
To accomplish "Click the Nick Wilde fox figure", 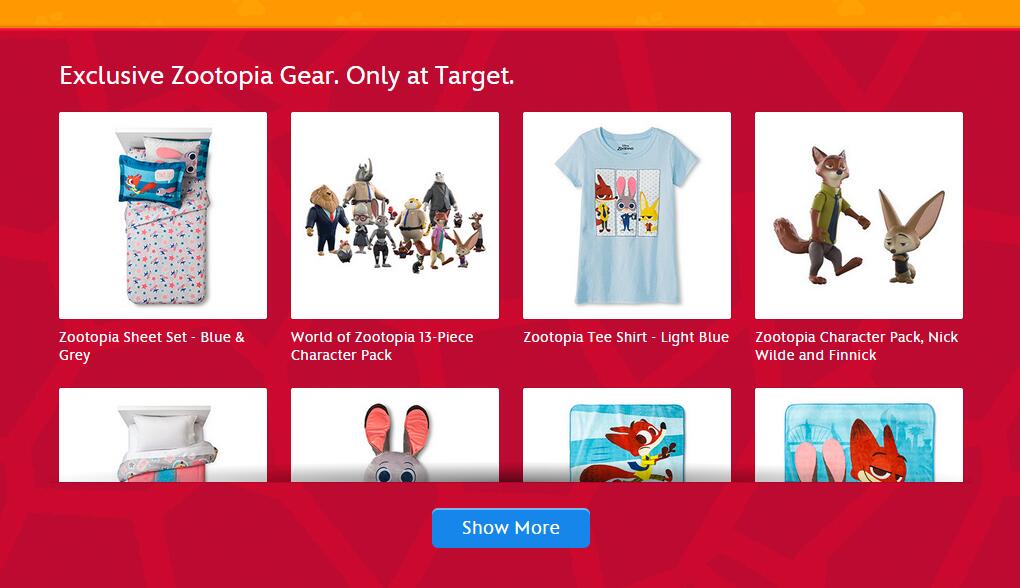I will coord(821,215).
